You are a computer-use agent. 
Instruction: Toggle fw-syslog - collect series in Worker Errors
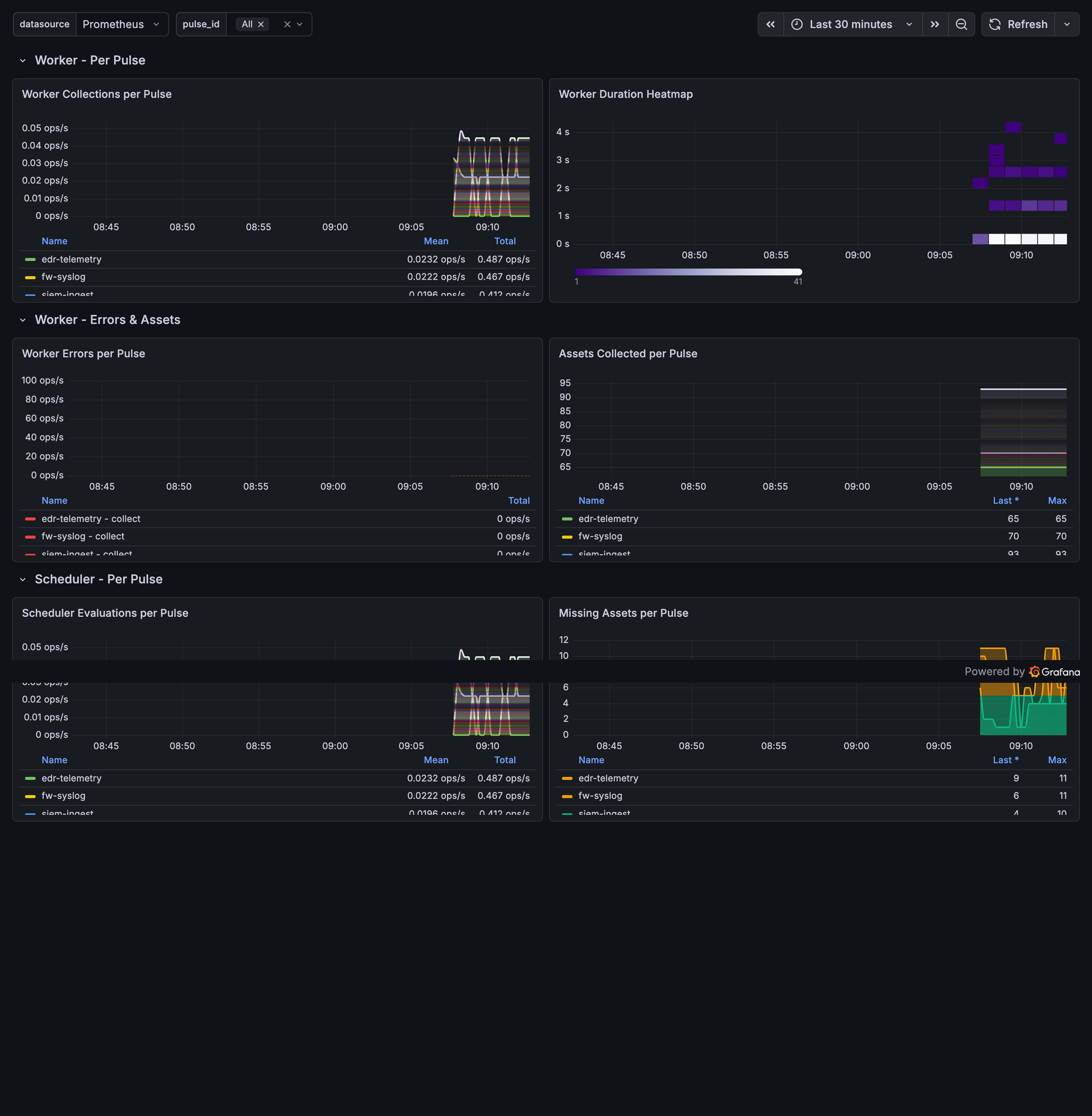83,536
